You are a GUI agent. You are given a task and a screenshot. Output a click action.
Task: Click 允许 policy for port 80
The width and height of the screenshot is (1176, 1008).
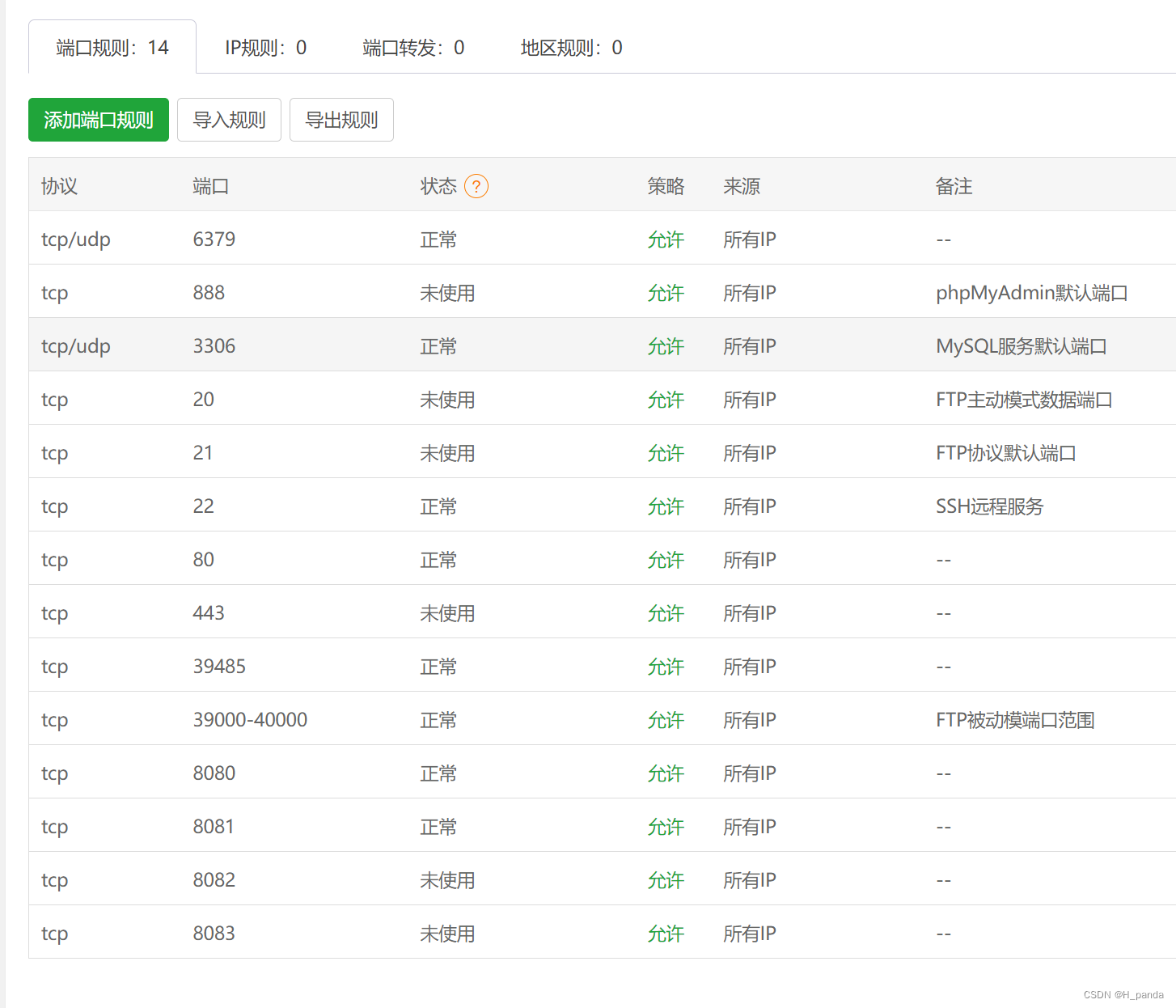tap(666, 559)
